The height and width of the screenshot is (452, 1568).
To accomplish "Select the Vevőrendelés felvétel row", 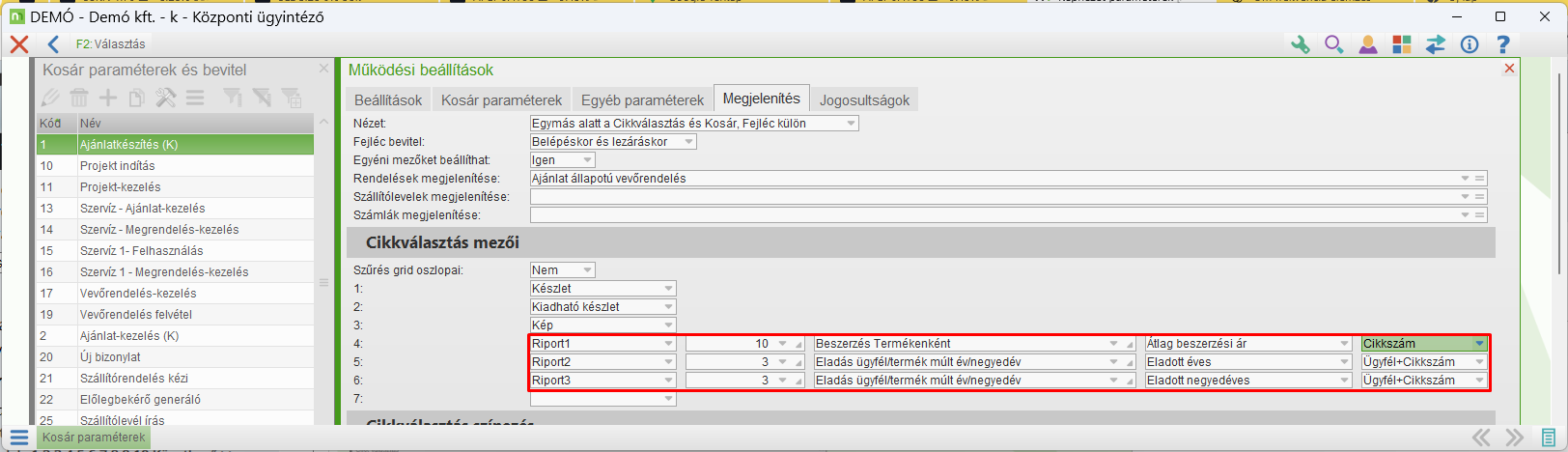I will (x=175, y=315).
